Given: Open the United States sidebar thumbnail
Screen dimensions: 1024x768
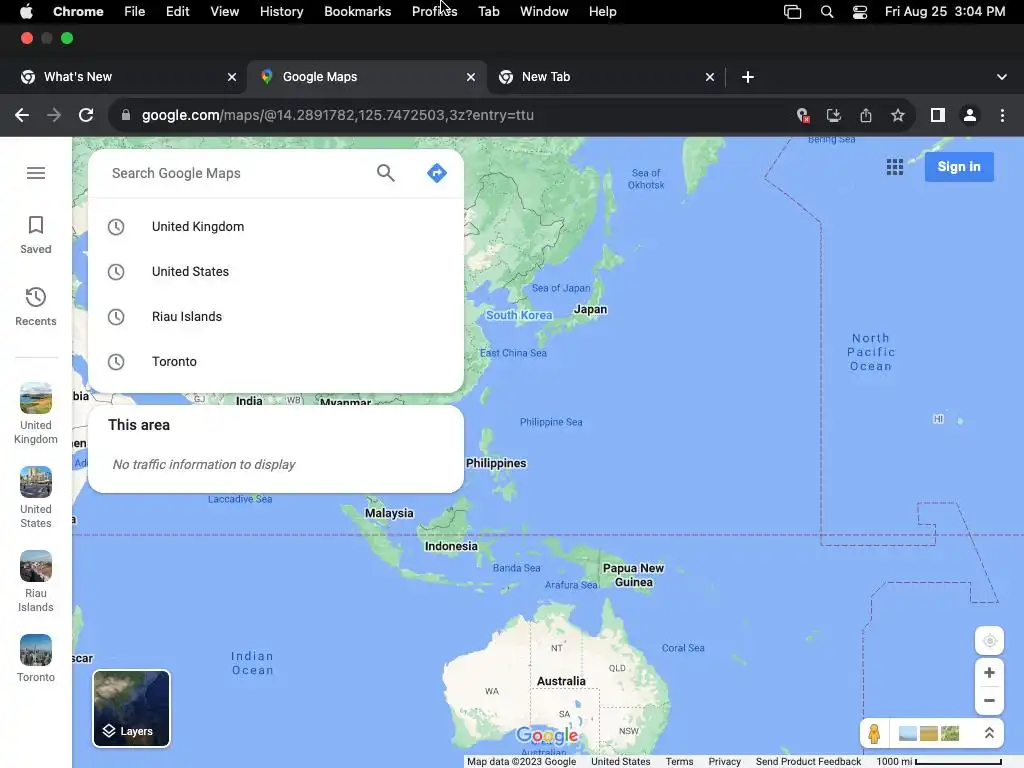Looking at the screenshot, I should point(36,498).
